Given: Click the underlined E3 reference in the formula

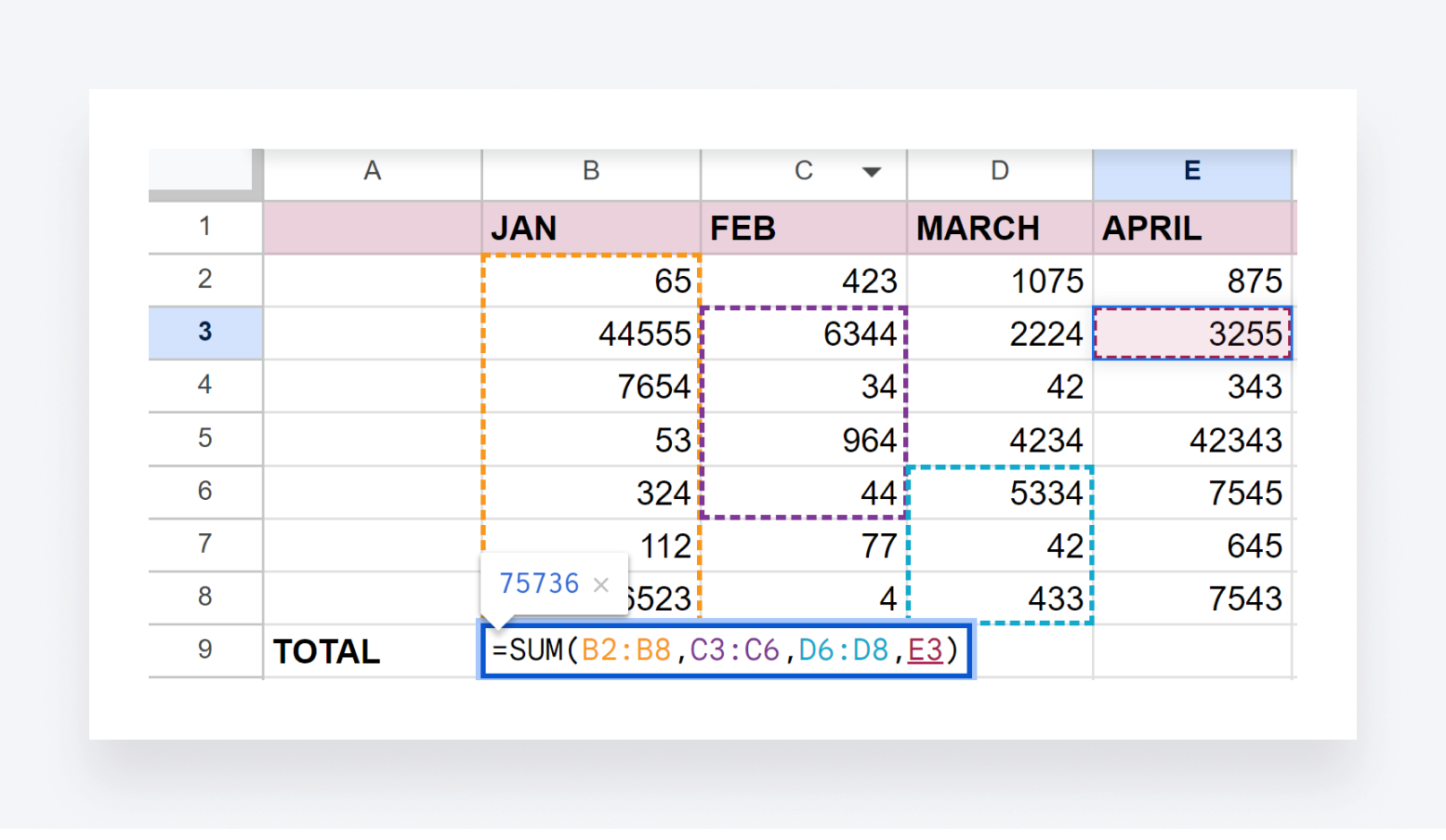Looking at the screenshot, I should tap(927, 650).
